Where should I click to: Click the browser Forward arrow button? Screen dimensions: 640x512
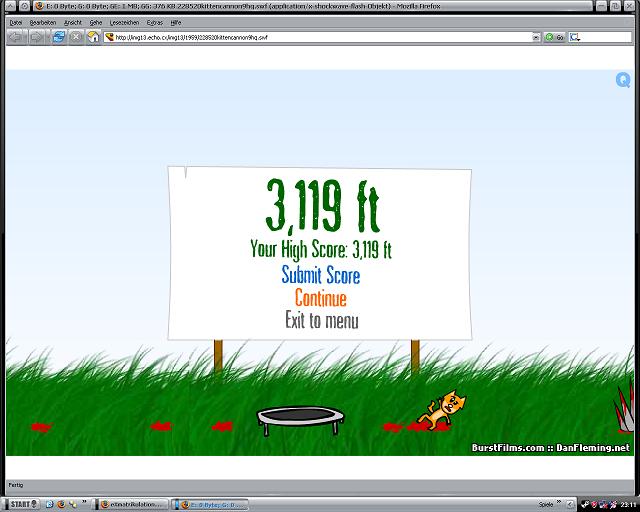37,37
